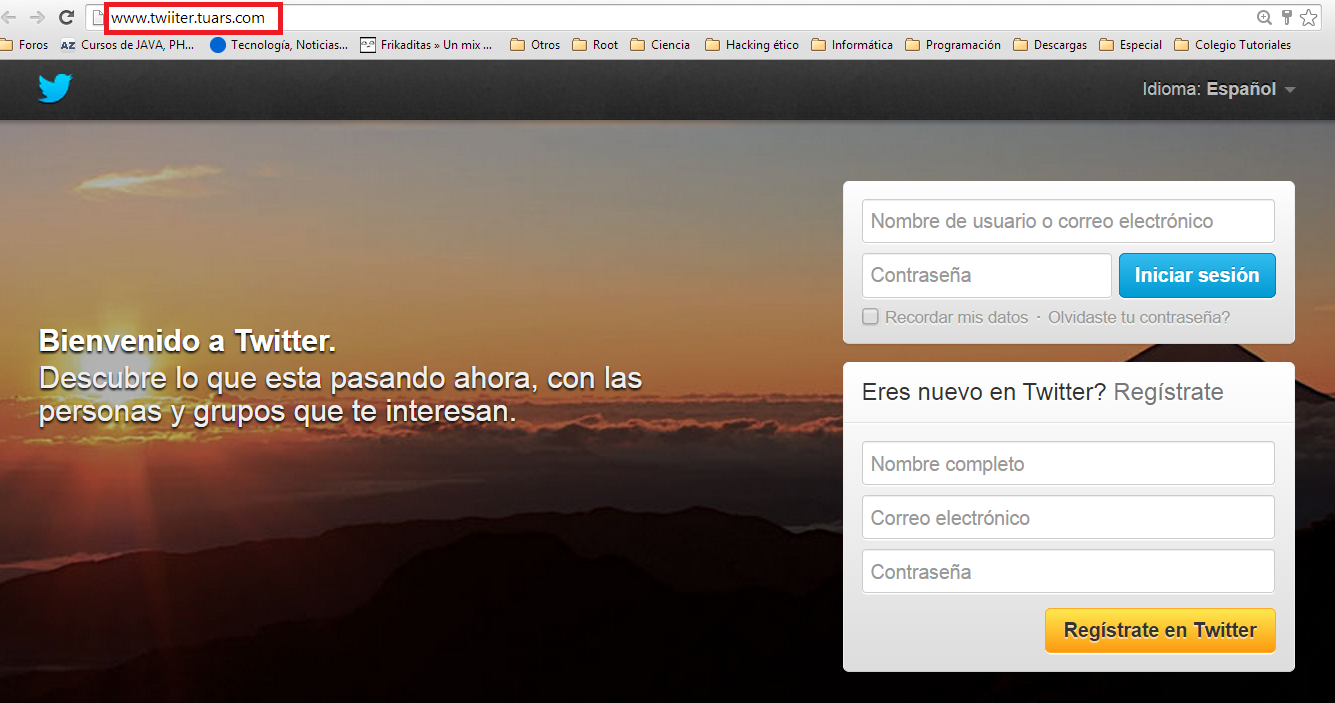Open the Descargas bookmark folder
The height and width of the screenshot is (703, 1335).
coord(1050,45)
